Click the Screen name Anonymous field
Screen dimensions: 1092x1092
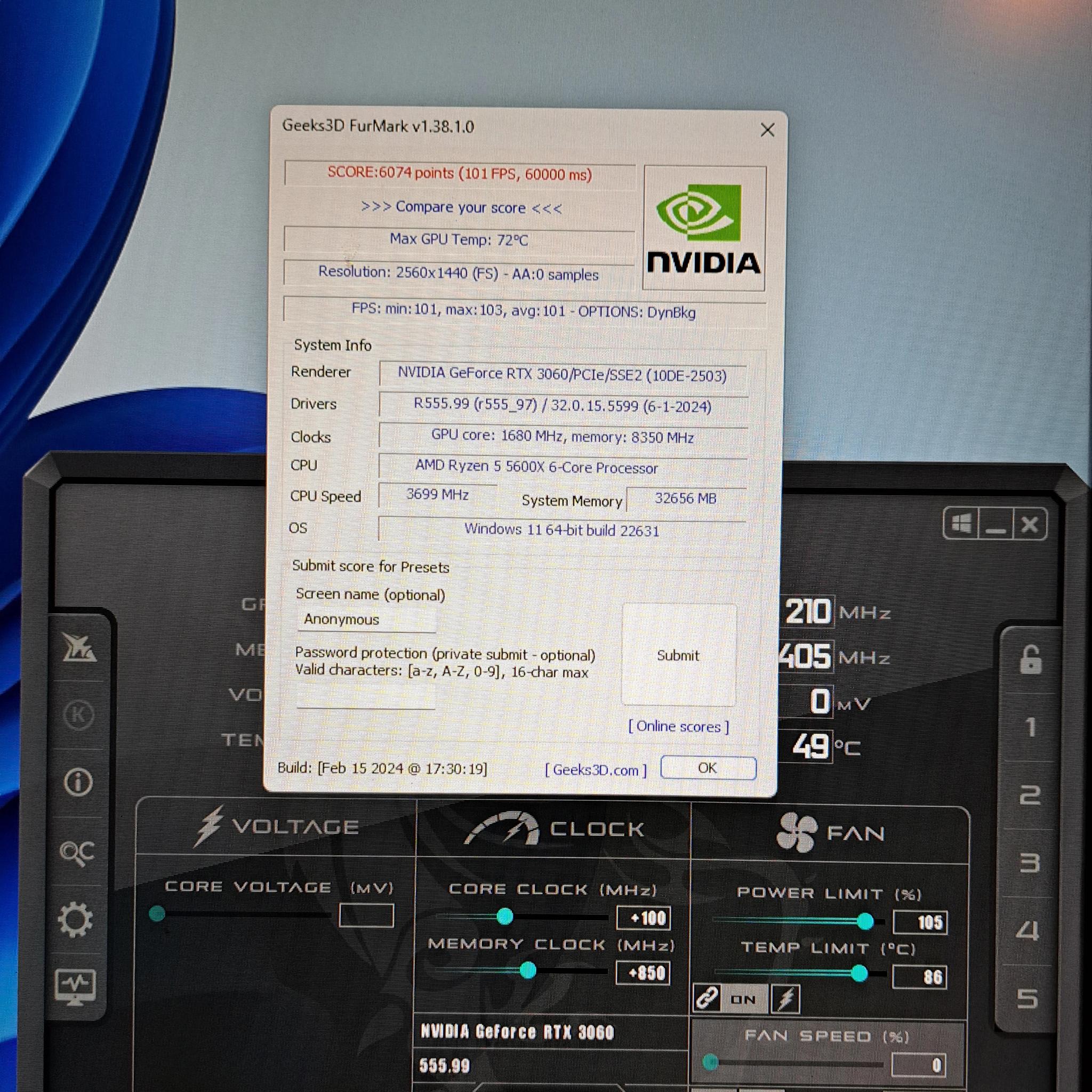[x=366, y=620]
